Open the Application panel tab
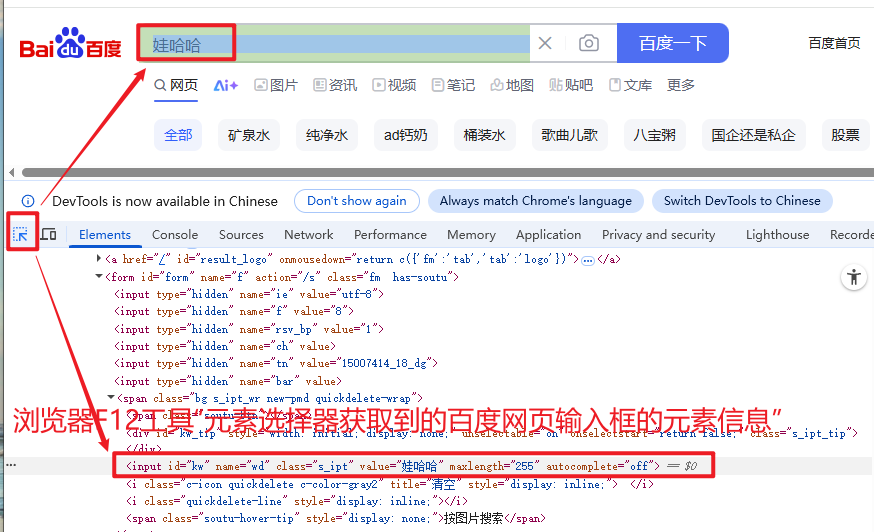This screenshot has width=874, height=532. tap(548, 235)
